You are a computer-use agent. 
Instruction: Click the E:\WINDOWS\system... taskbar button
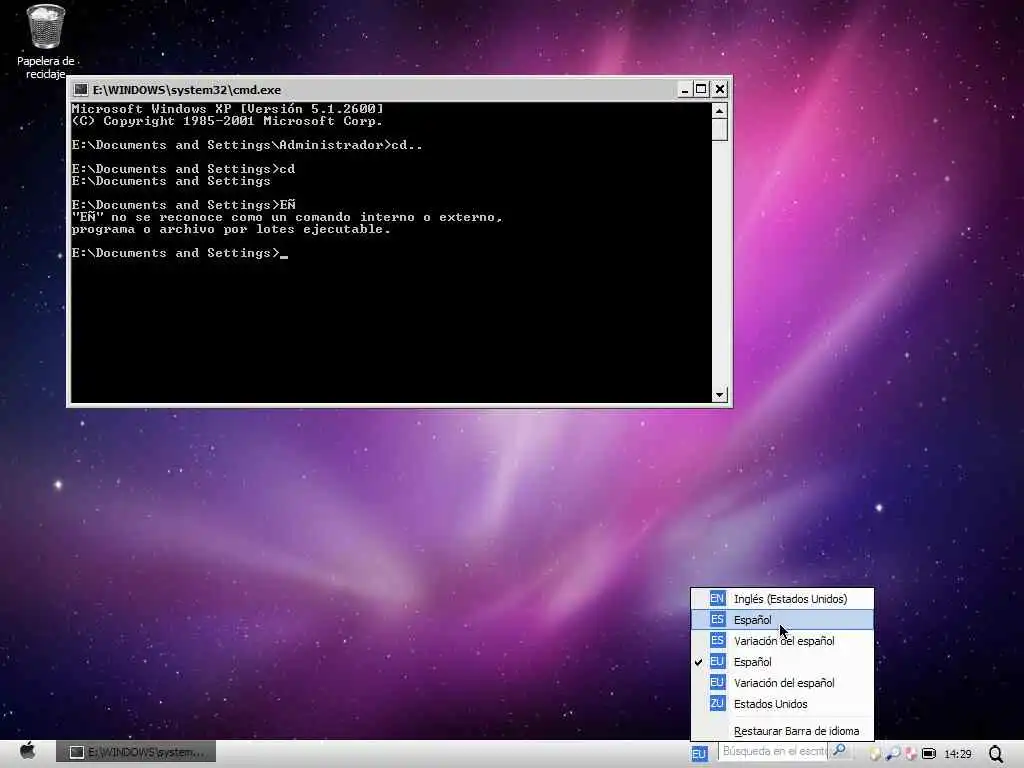pyautogui.click(x=136, y=752)
